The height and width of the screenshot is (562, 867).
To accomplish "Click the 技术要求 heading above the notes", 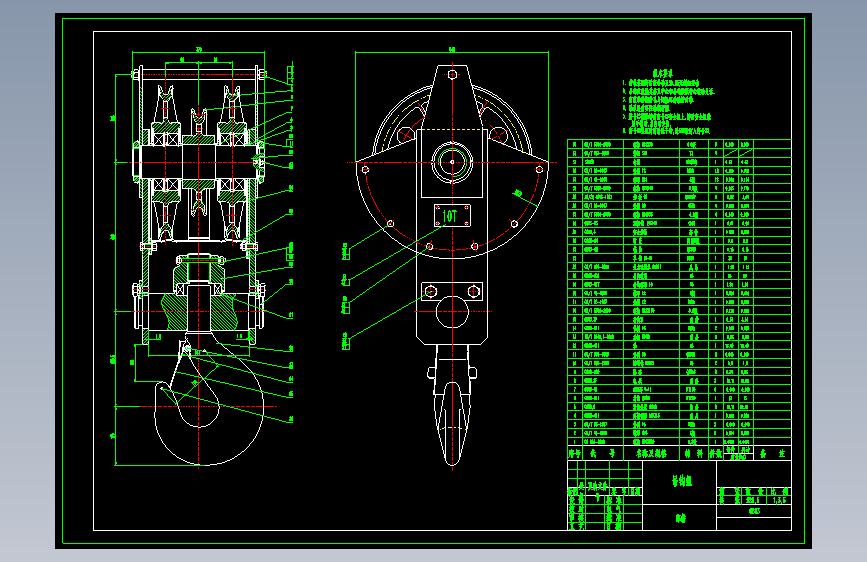I will point(662,74).
